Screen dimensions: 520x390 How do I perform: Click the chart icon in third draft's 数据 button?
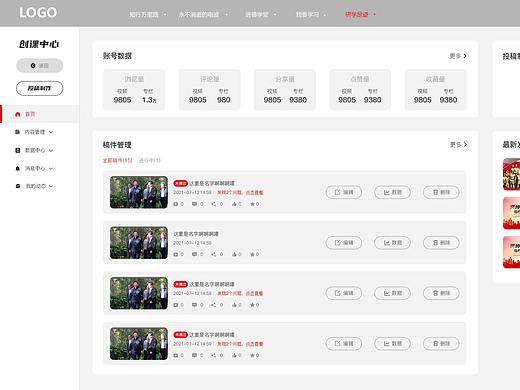pyautogui.click(x=387, y=293)
